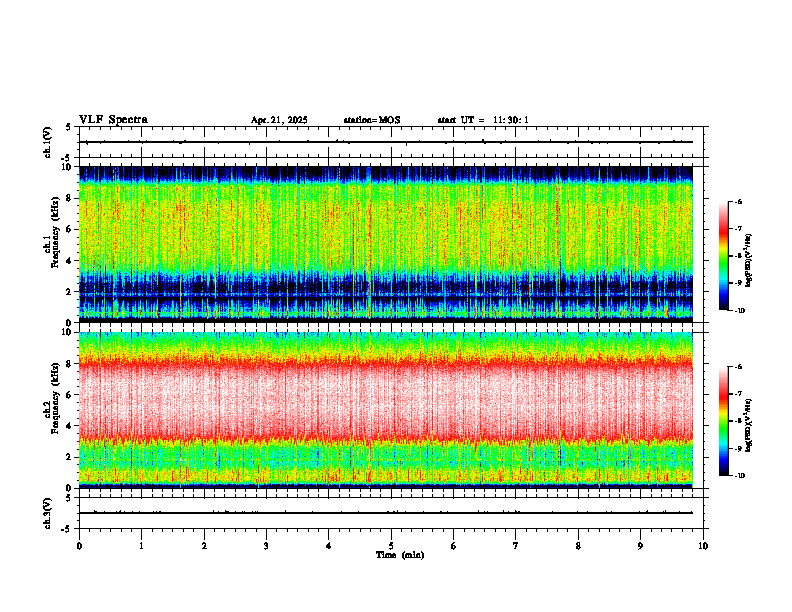
Task: Click the "10" minute time tick
Action: [703, 546]
